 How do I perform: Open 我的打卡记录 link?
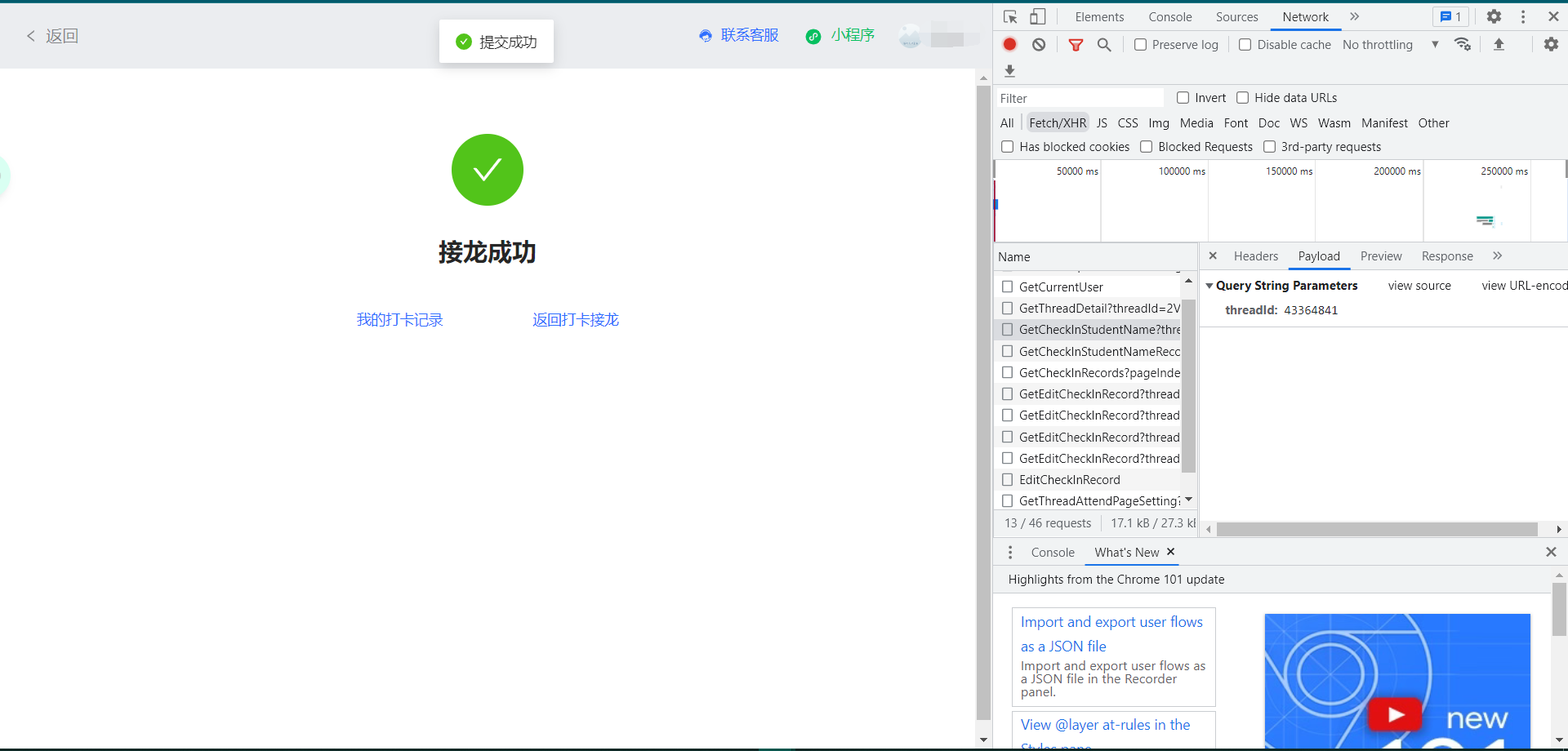pyautogui.click(x=399, y=319)
